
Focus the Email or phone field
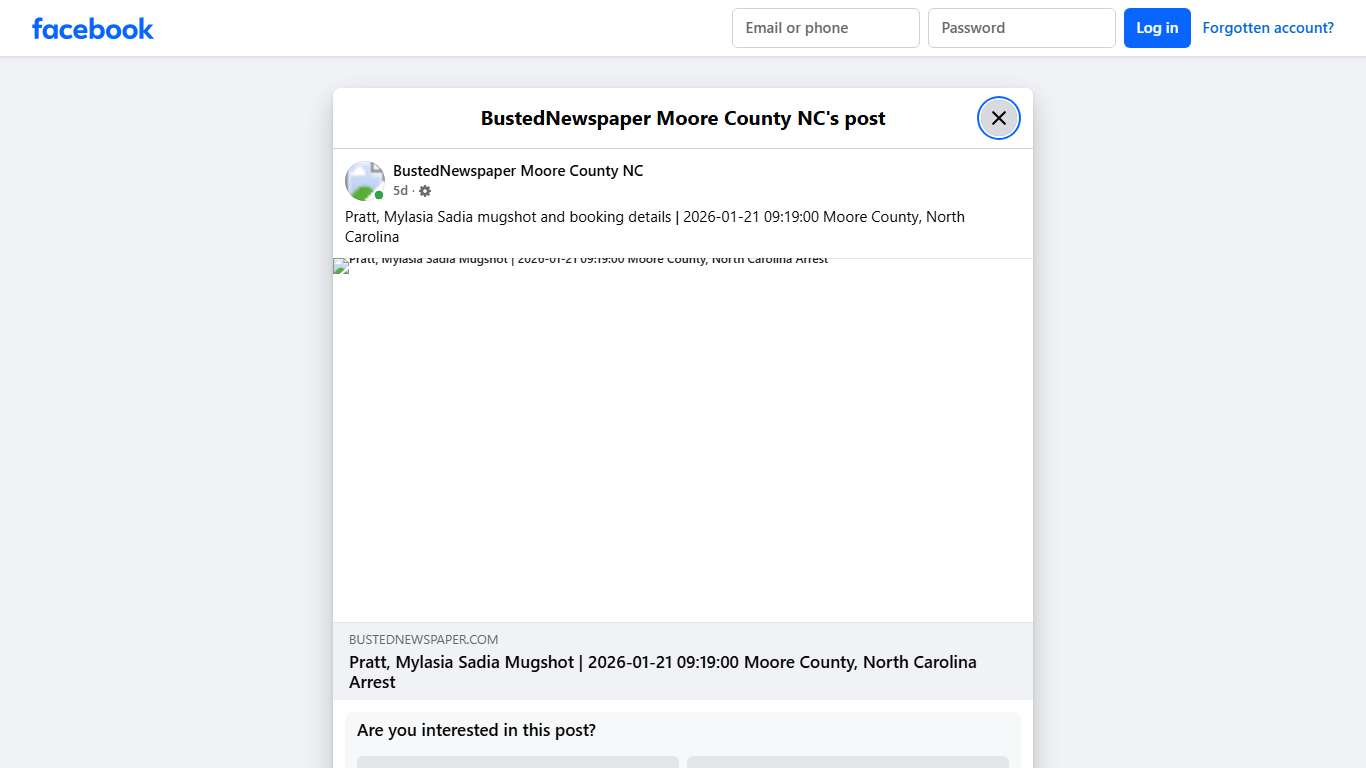[x=825, y=28]
